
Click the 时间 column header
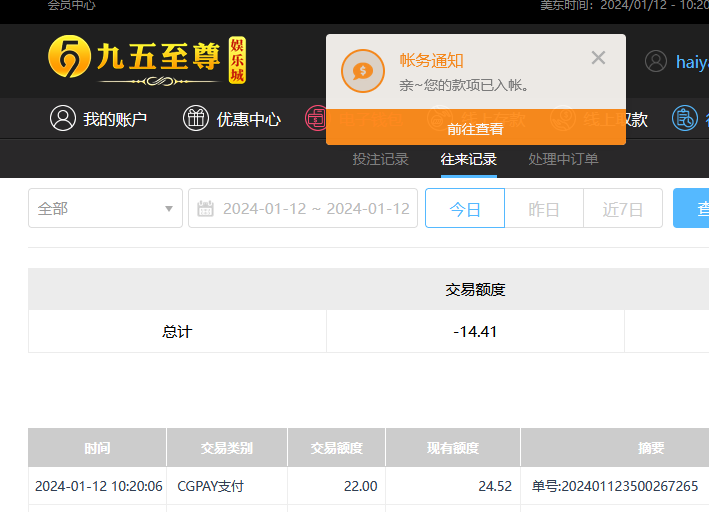97,448
